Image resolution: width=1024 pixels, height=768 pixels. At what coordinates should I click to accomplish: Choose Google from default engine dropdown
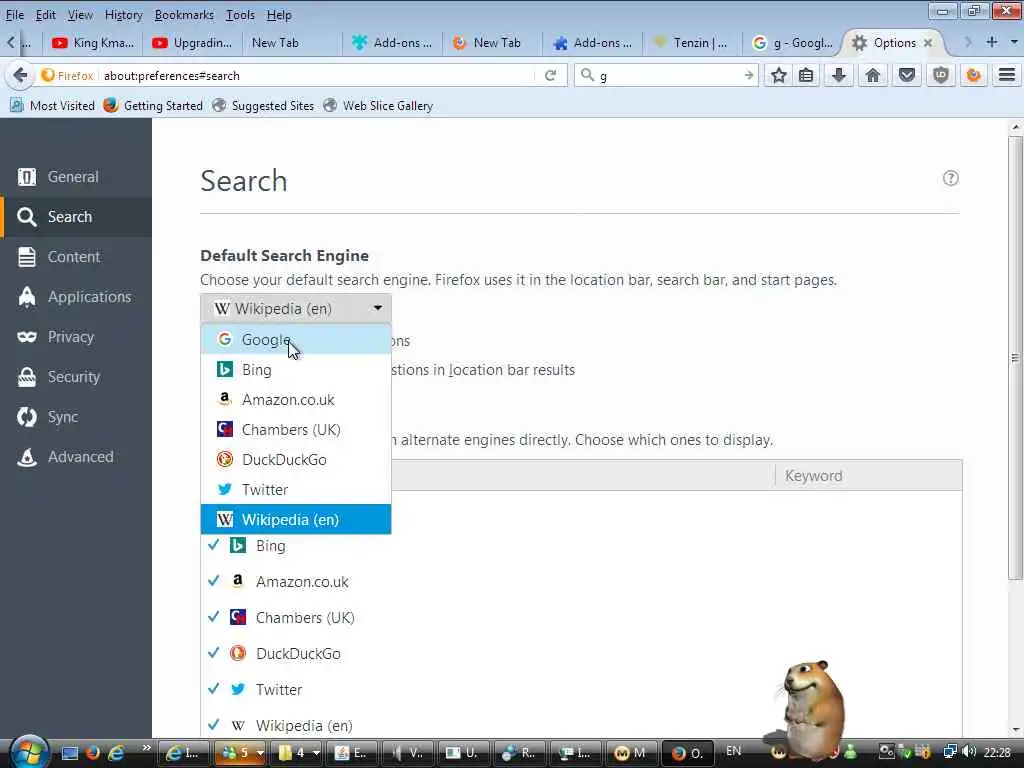(x=296, y=340)
